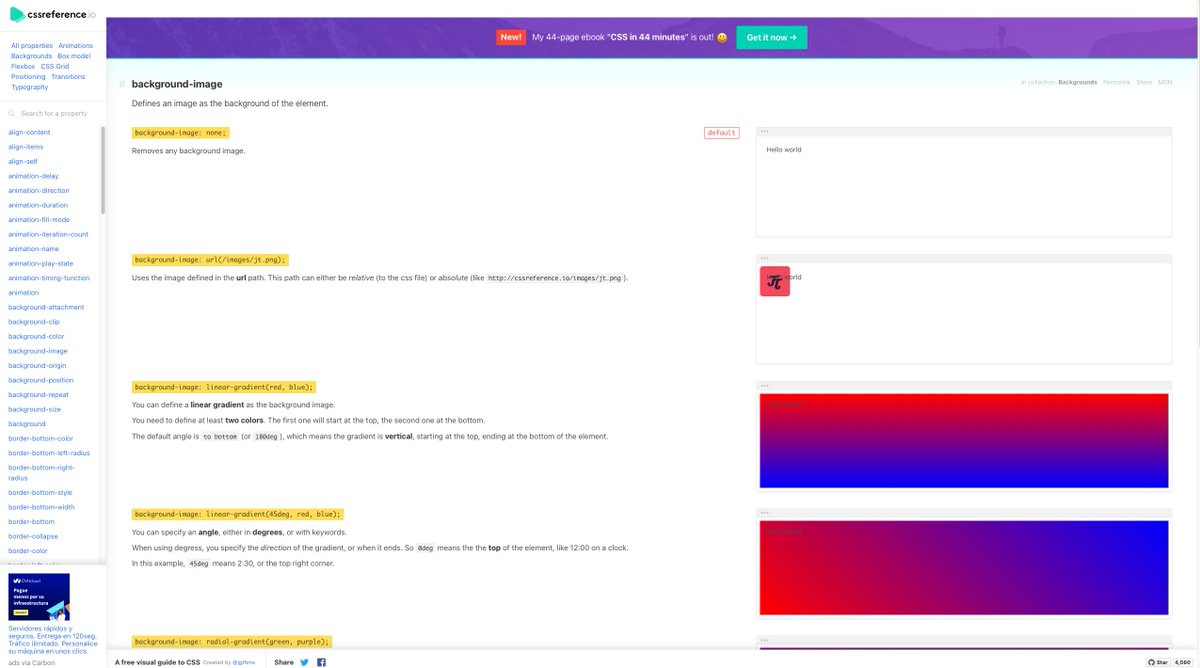Select the Twitter share icon in the footer
The image size is (1200, 668).
point(304,662)
